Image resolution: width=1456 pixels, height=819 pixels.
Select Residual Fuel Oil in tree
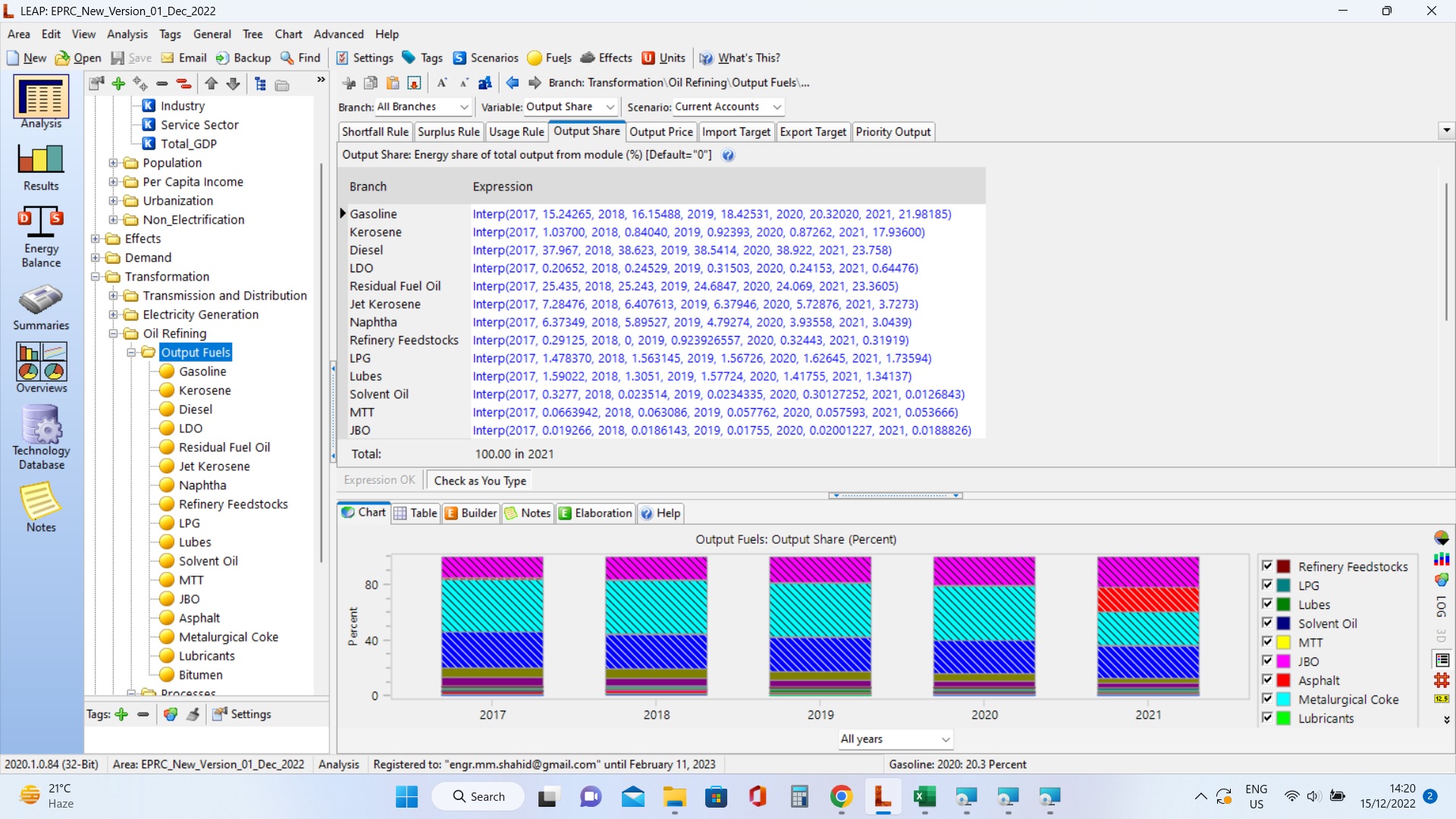pos(224,447)
